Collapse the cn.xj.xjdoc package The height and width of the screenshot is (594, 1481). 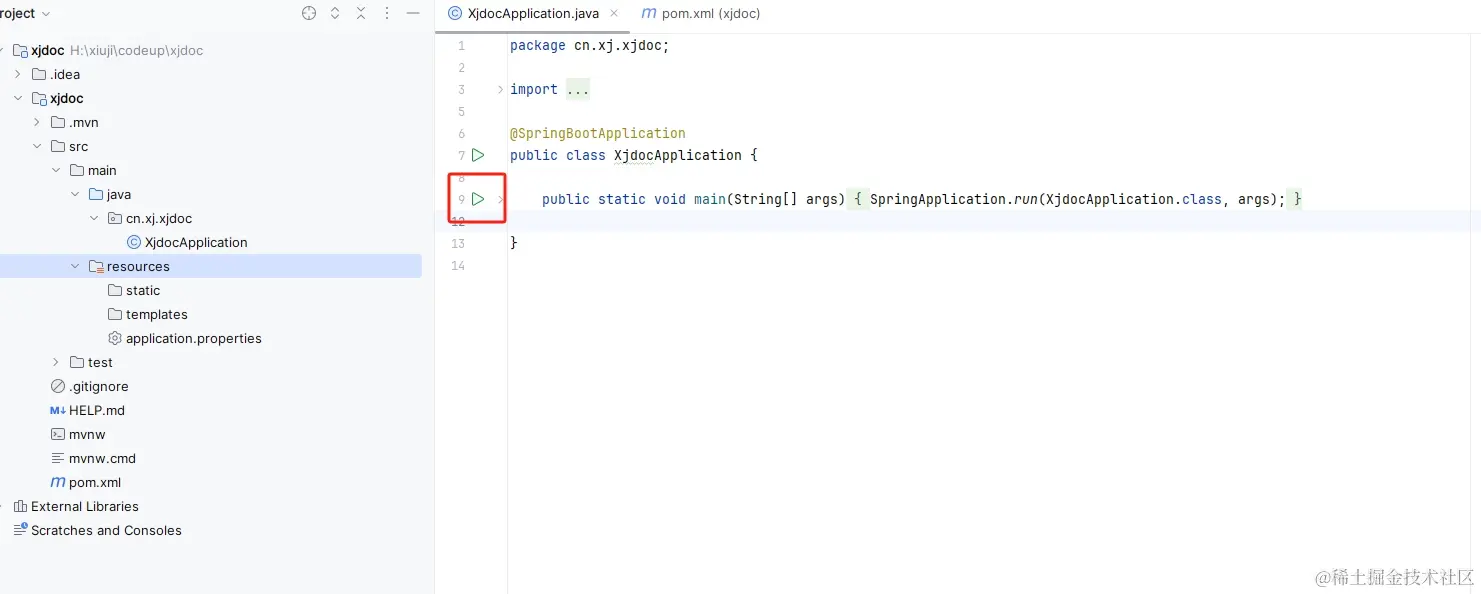[x=94, y=218]
